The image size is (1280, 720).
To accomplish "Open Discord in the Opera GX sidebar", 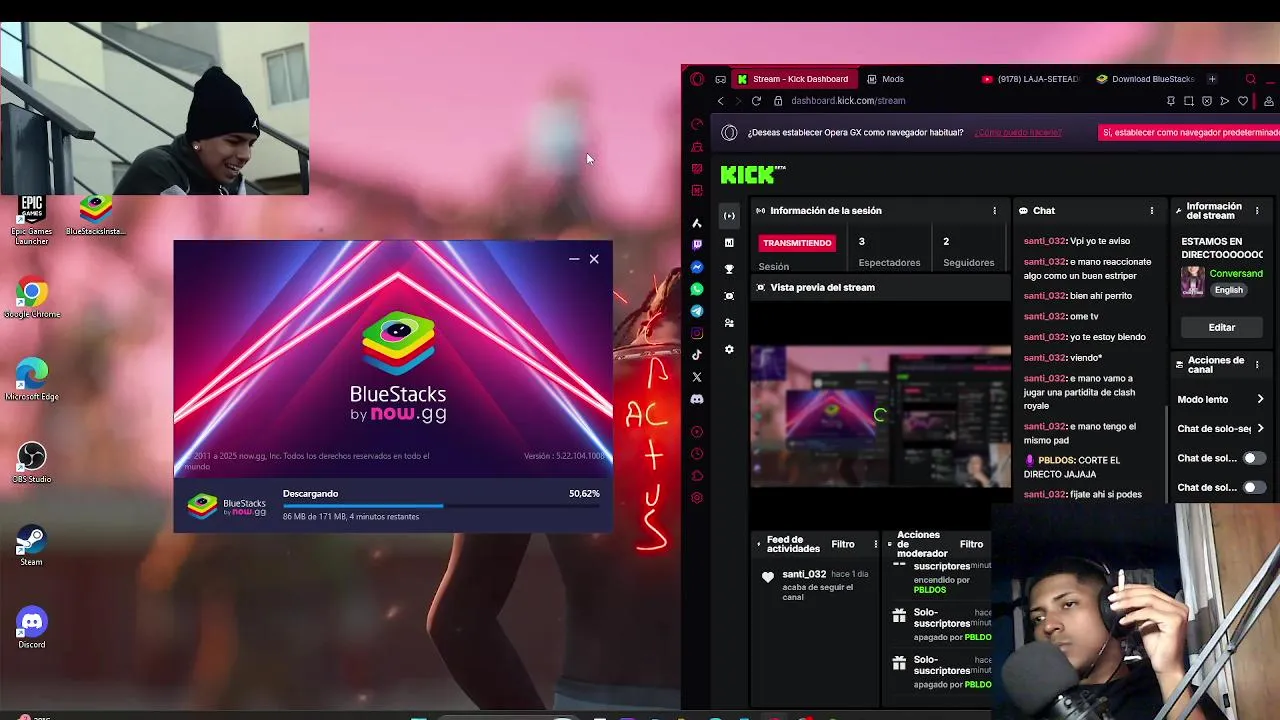I will (x=697, y=399).
